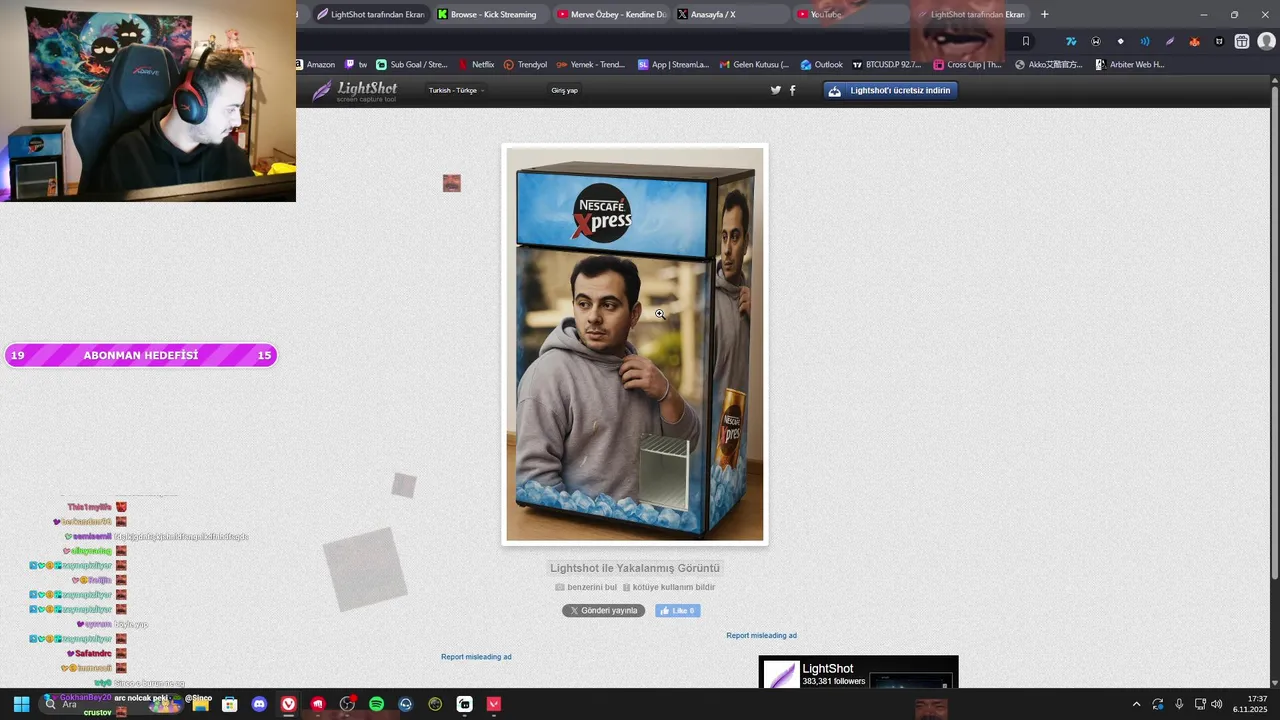
Task: Open the Anasayfa / X tab
Action: (x=730, y=14)
